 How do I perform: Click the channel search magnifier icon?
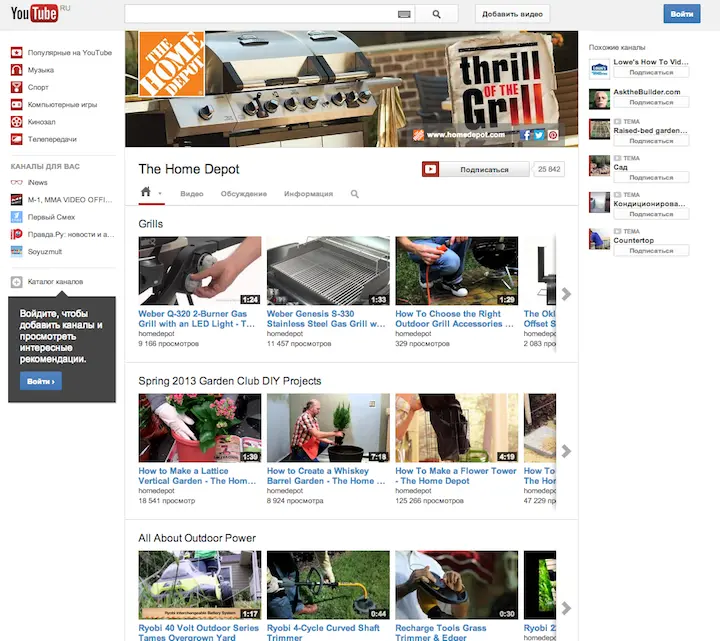pos(354,194)
